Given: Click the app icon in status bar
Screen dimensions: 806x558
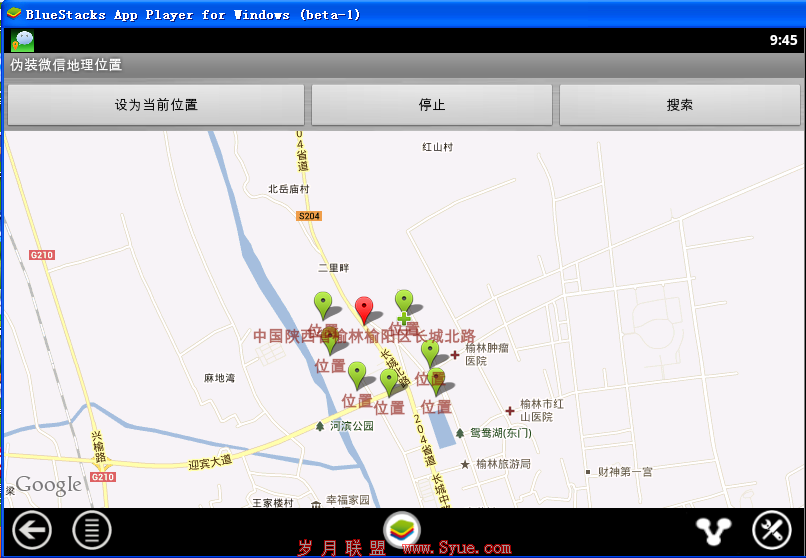Looking at the screenshot, I should (22, 41).
